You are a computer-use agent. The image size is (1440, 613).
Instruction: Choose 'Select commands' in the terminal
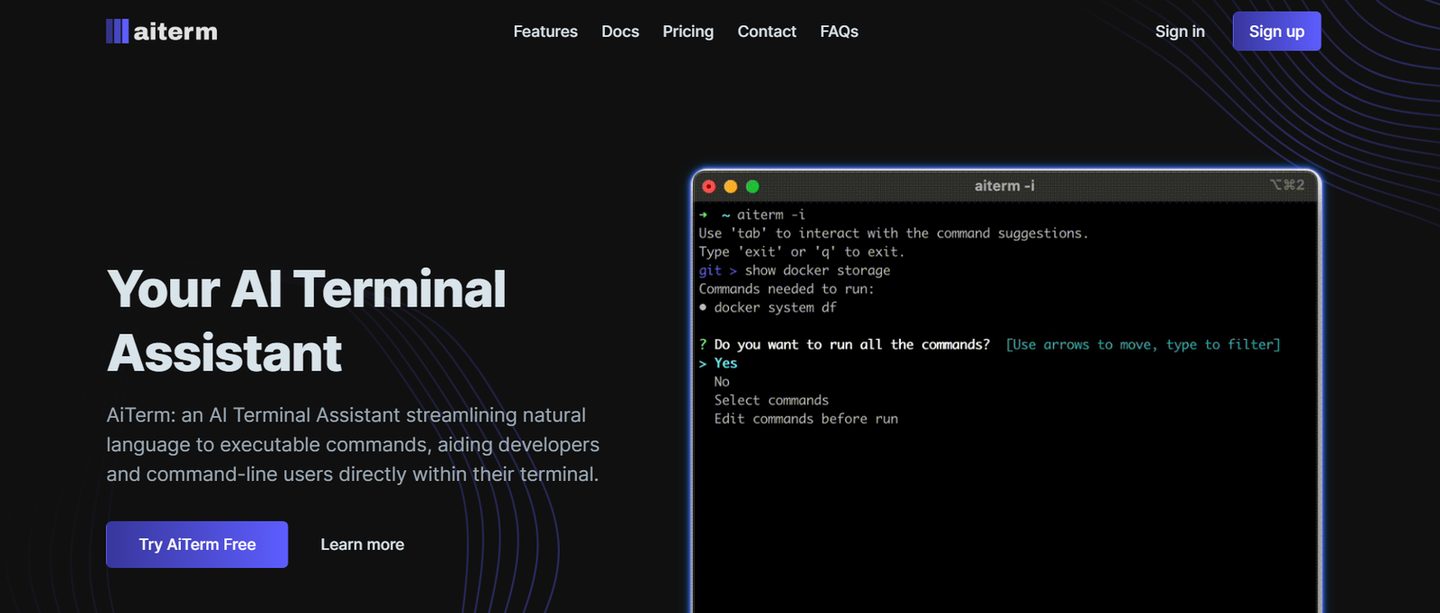click(x=771, y=400)
